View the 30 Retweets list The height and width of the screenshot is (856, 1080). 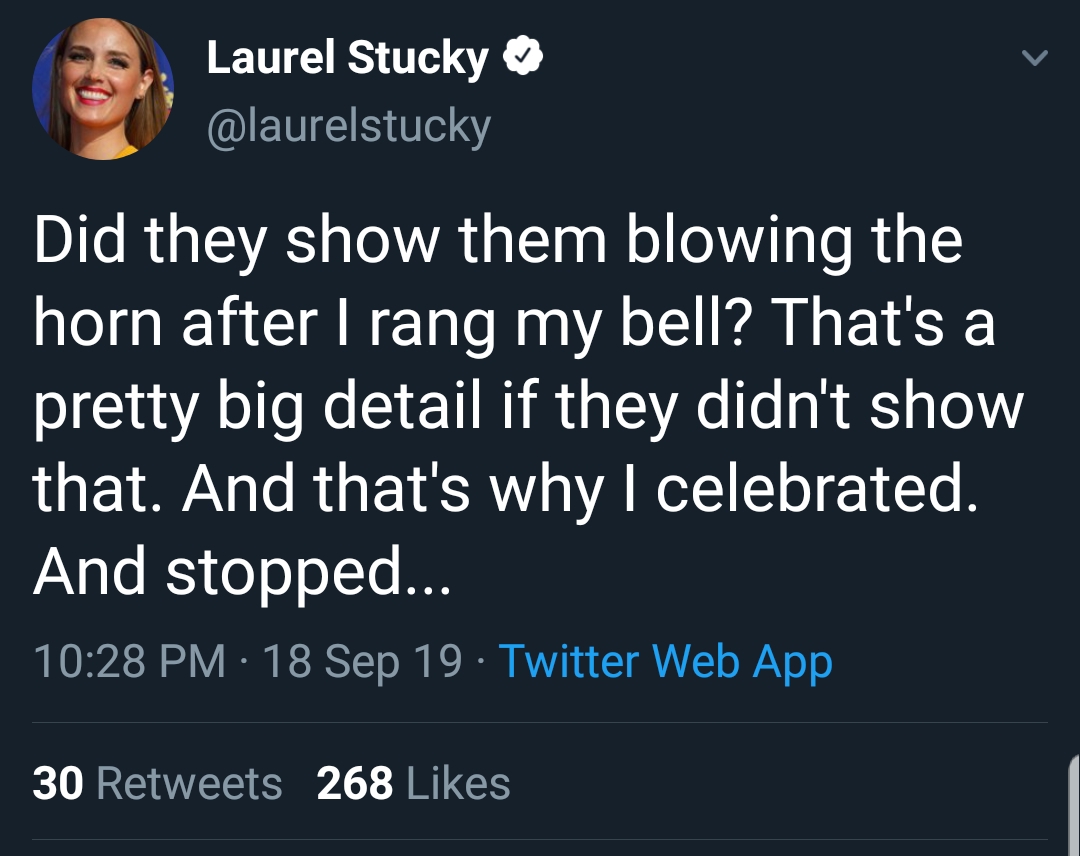coord(157,784)
